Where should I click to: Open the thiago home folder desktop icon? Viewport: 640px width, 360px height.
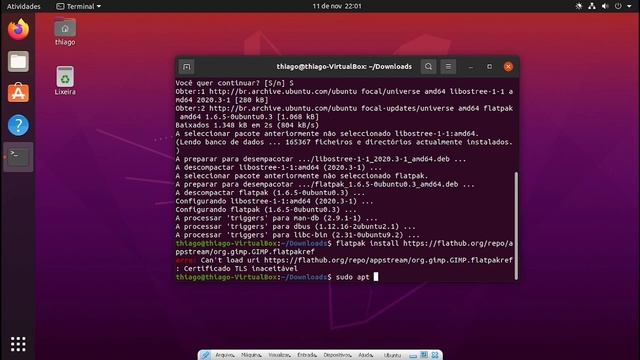(65, 31)
